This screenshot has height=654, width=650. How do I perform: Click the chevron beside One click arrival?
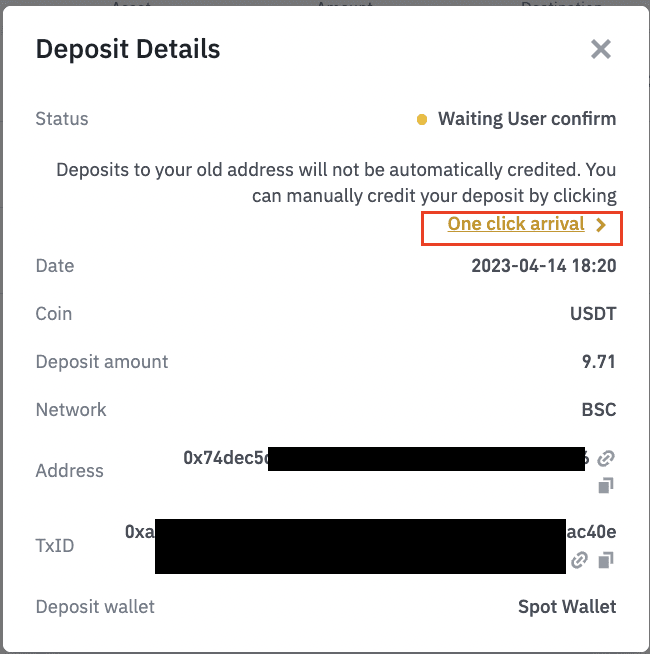click(x=601, y=225)
